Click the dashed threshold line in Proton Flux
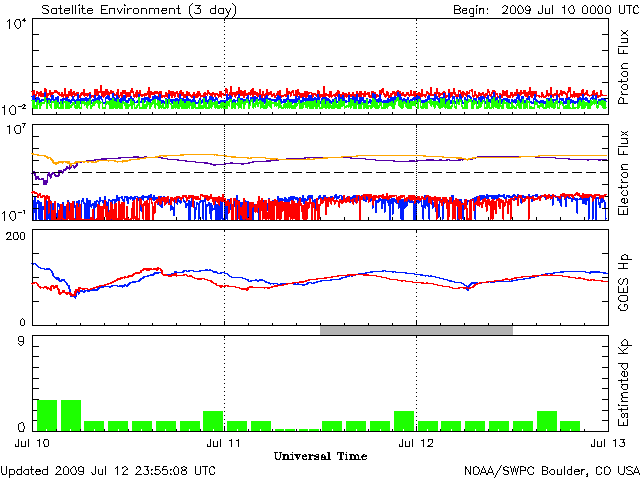 tap(320, 66)
